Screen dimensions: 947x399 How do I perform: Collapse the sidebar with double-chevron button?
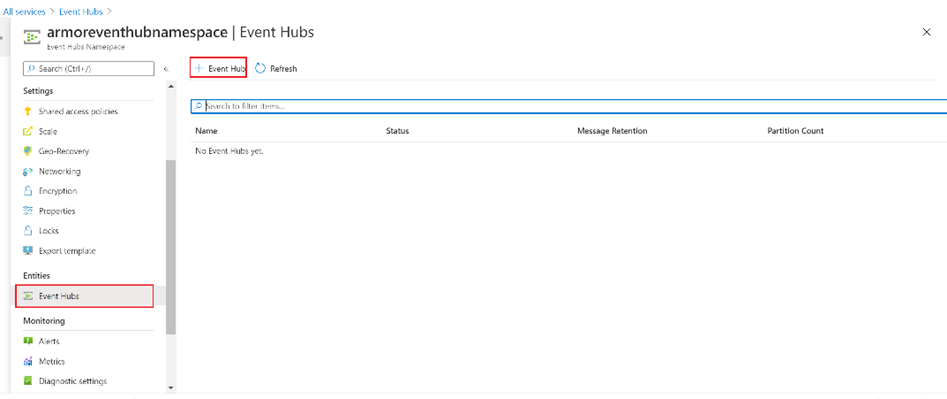pos(166,69)
